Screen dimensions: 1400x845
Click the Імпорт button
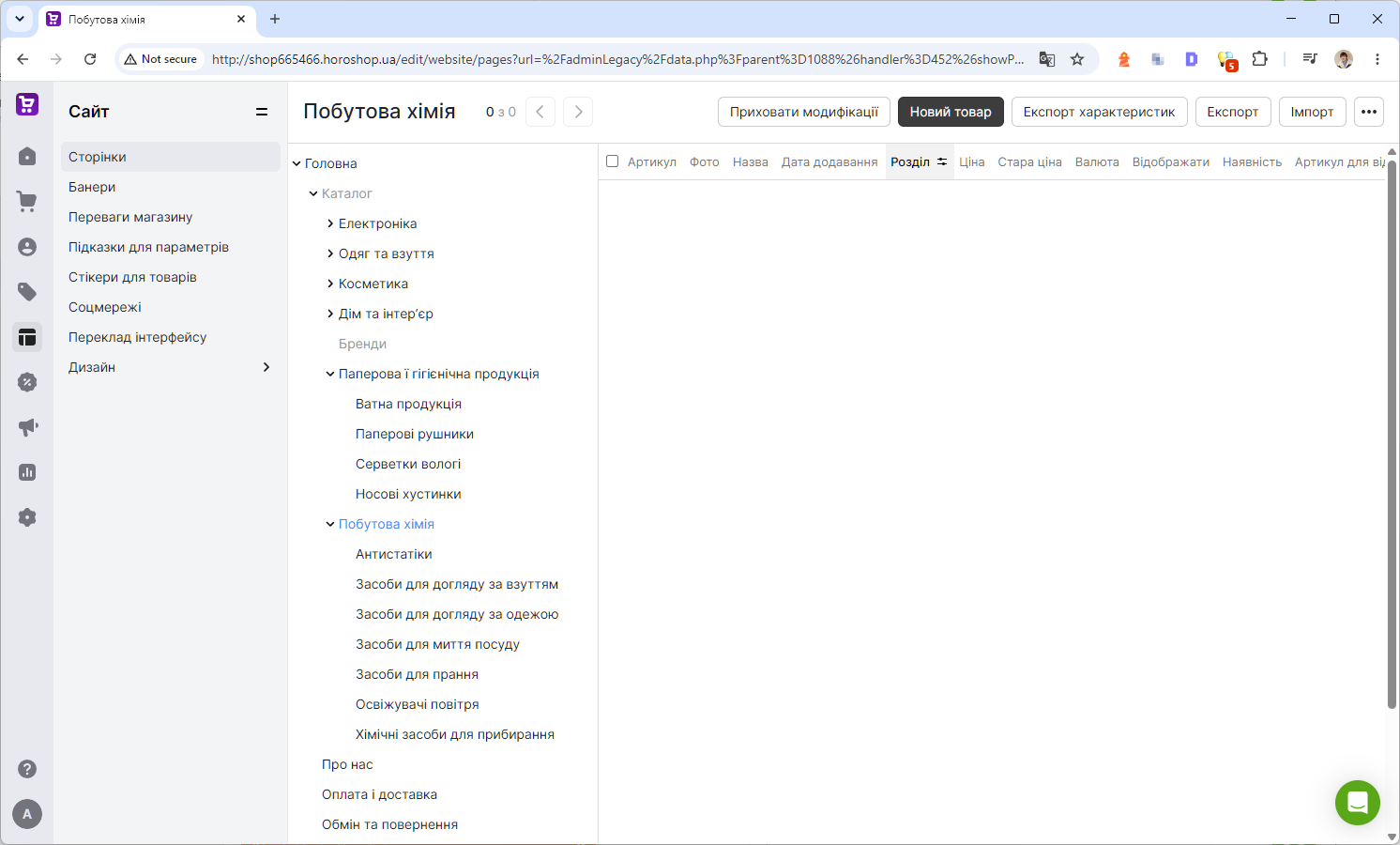(x=1312, y=112)
